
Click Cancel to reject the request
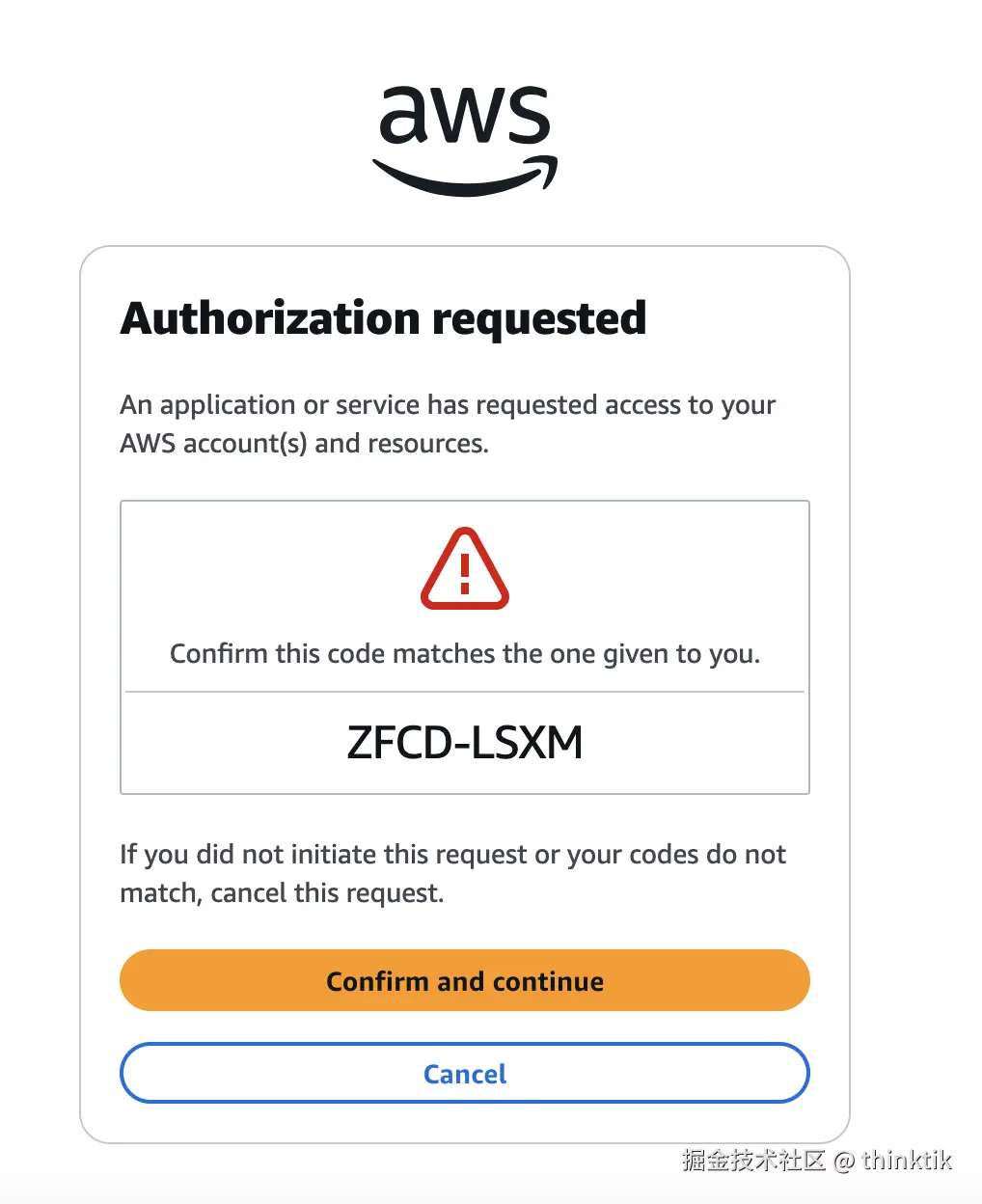click(x=464, y=1073)
